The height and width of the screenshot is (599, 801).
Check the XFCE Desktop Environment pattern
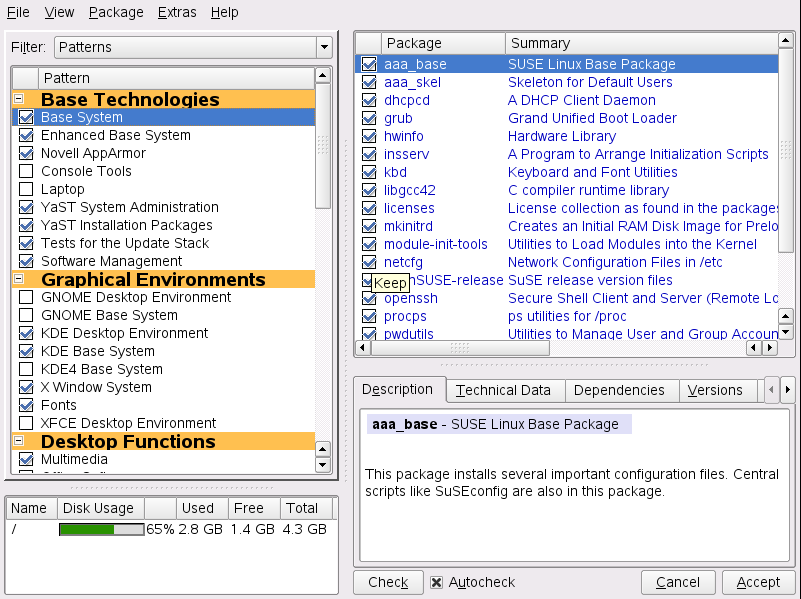pyautogui.click(x=26, y=423)
